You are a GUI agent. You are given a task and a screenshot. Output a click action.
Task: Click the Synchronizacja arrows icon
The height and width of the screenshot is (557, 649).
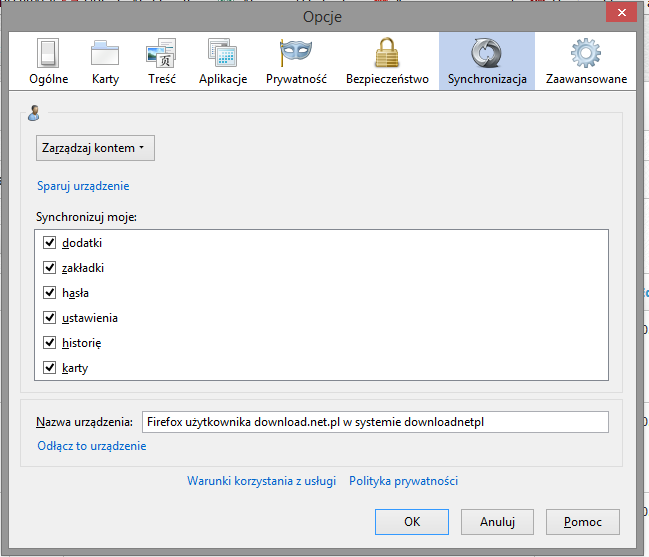click(487, 53)
